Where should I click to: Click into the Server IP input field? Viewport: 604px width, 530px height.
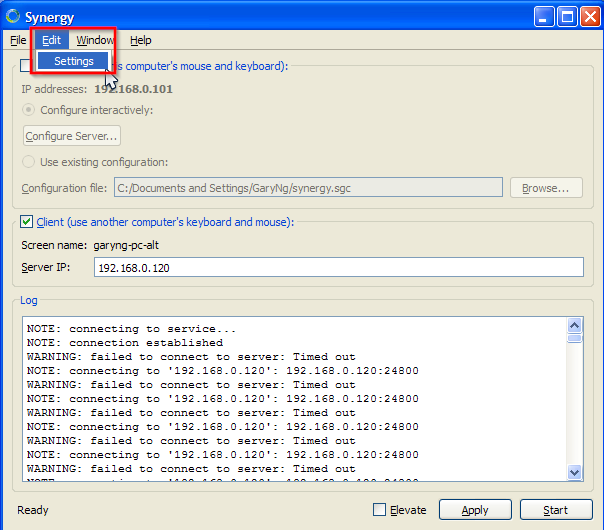point(339,267)
